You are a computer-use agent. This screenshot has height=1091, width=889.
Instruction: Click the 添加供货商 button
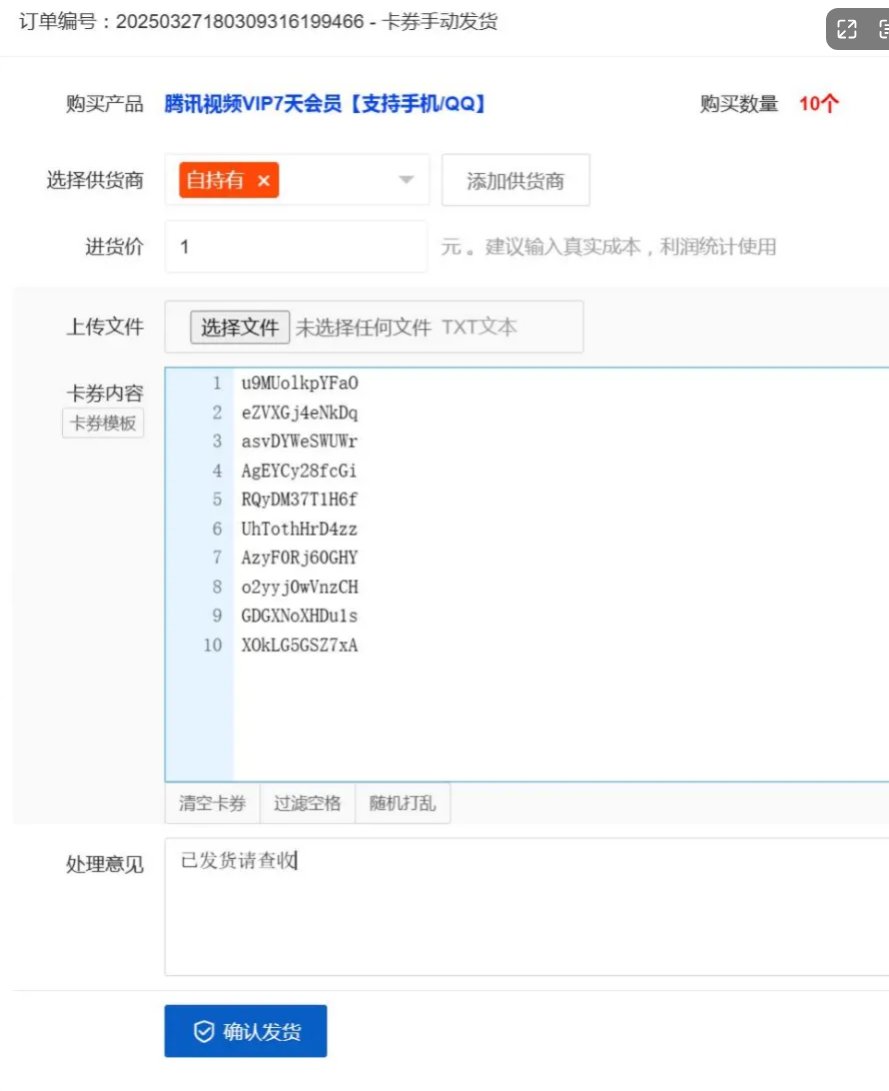click(x=515, y=180)
